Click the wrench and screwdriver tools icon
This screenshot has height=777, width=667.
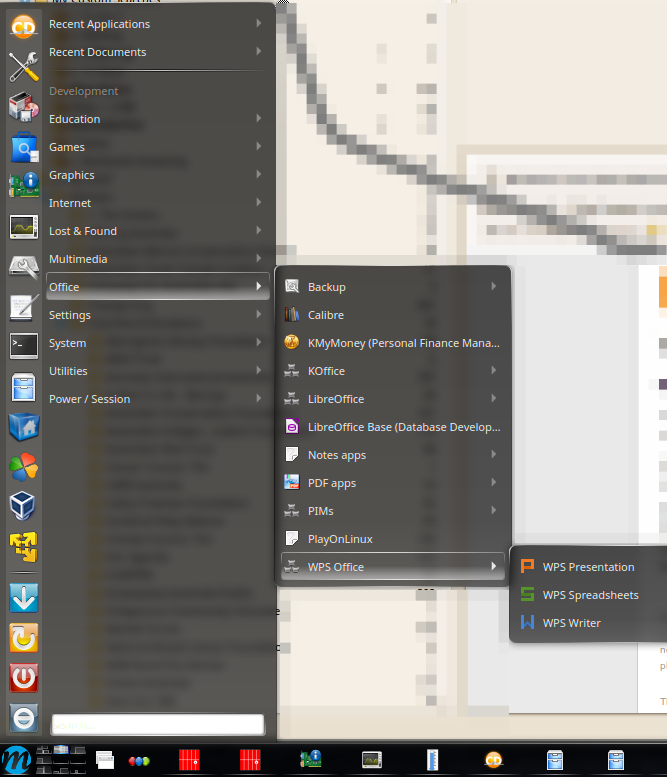[24, 66]
